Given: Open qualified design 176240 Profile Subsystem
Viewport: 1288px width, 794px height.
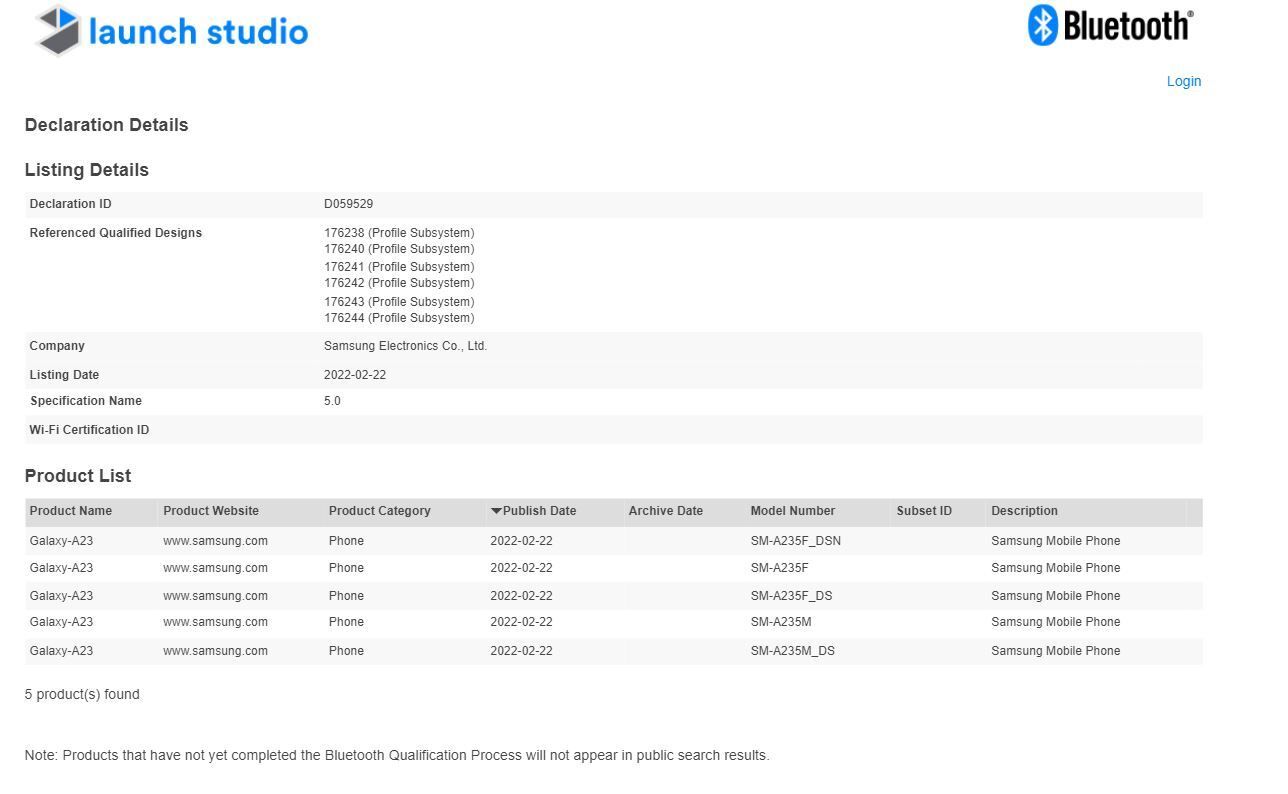Looking at the screenshot, I should pos(399,249).
